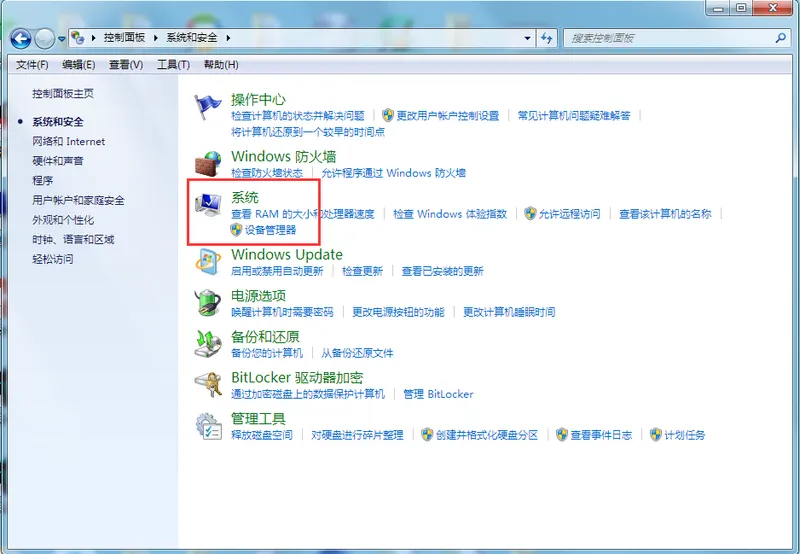
Task: Click the Back navigation arrow button
Action: coord(21,38)
